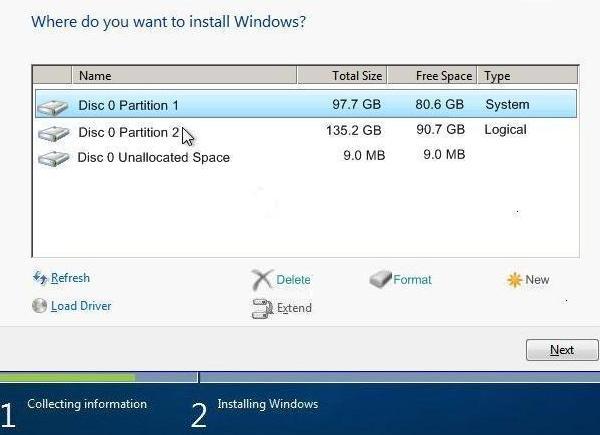Screen dimensions: 600x435
Task: Sort by the Free Space column header
Action: coord(432,75)
